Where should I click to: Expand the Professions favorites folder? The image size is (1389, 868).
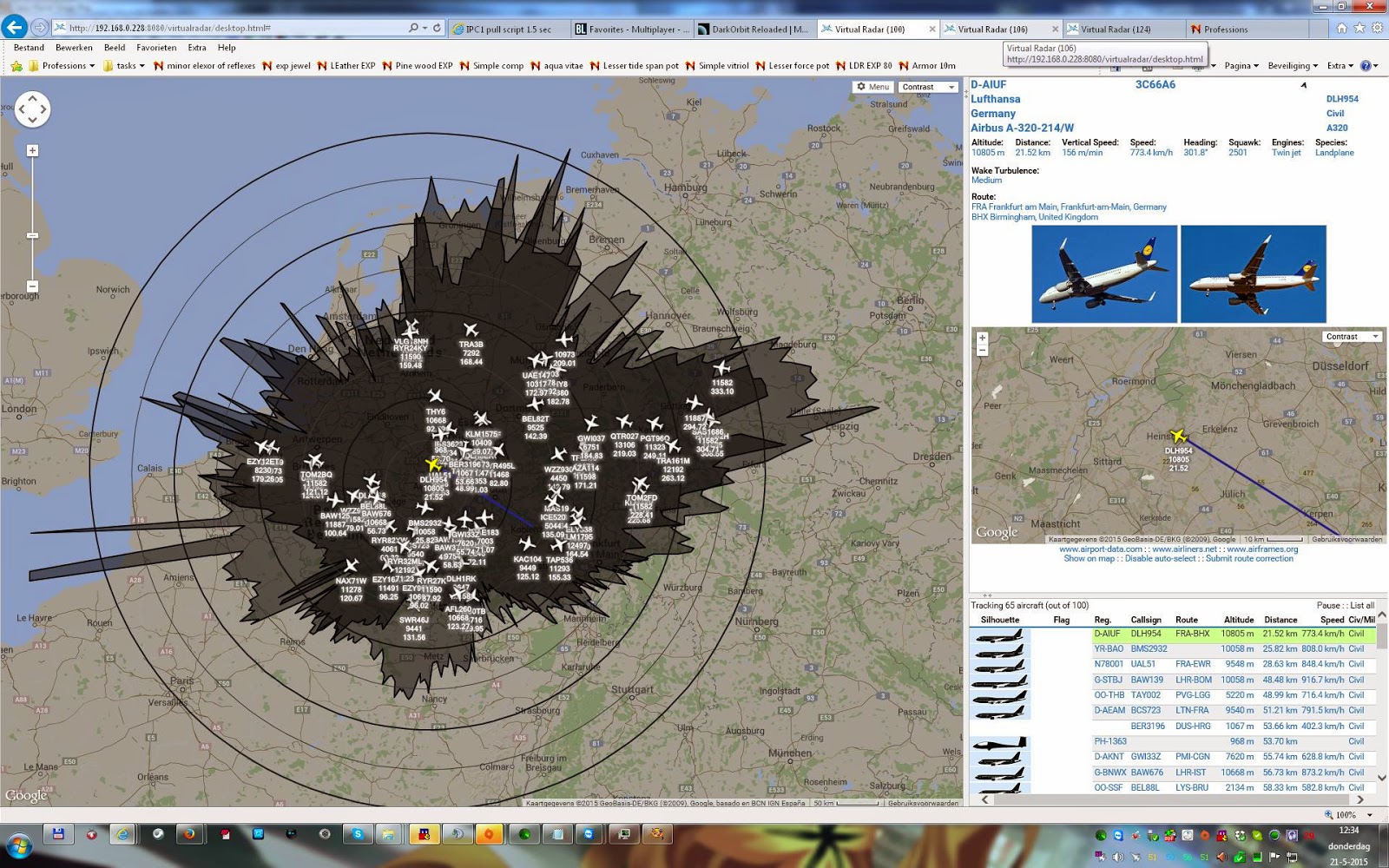[x=62, y=66]
